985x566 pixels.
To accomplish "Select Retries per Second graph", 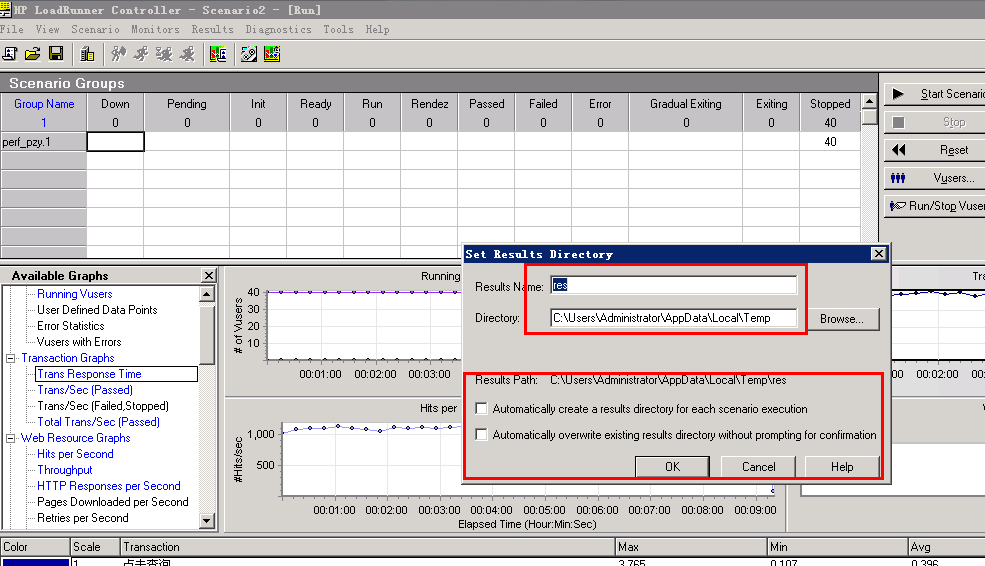I will pyautogui.click(x=82, y=518).
